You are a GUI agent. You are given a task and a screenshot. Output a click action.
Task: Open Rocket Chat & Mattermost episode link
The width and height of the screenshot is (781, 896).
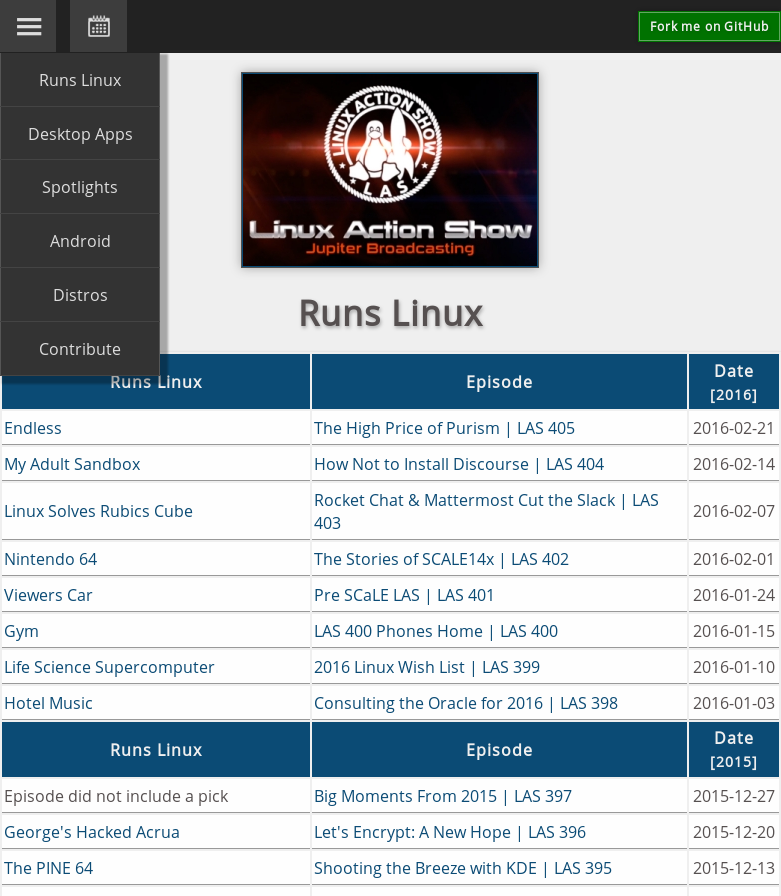[486, 511]
